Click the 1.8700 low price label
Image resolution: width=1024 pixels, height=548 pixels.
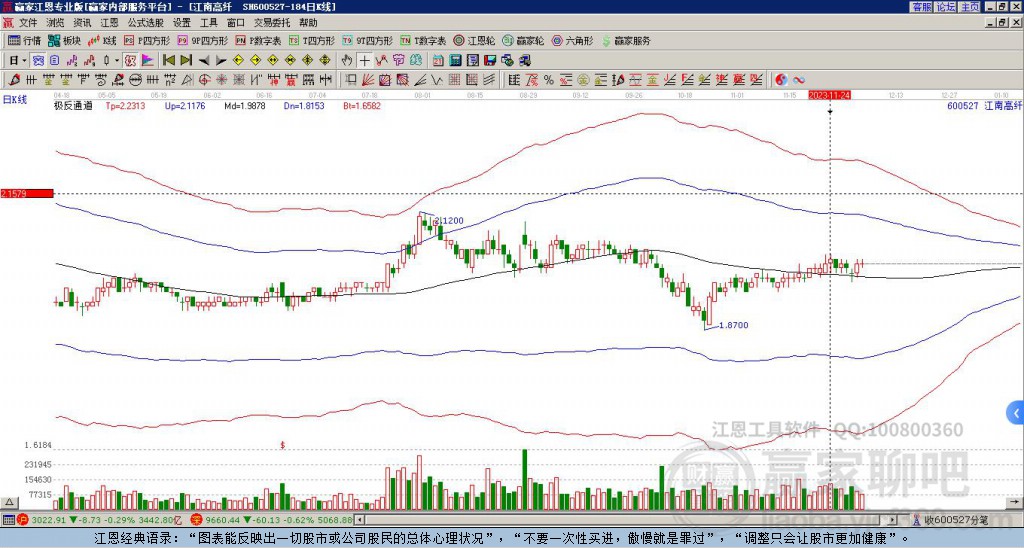click(x=733, y=325)
